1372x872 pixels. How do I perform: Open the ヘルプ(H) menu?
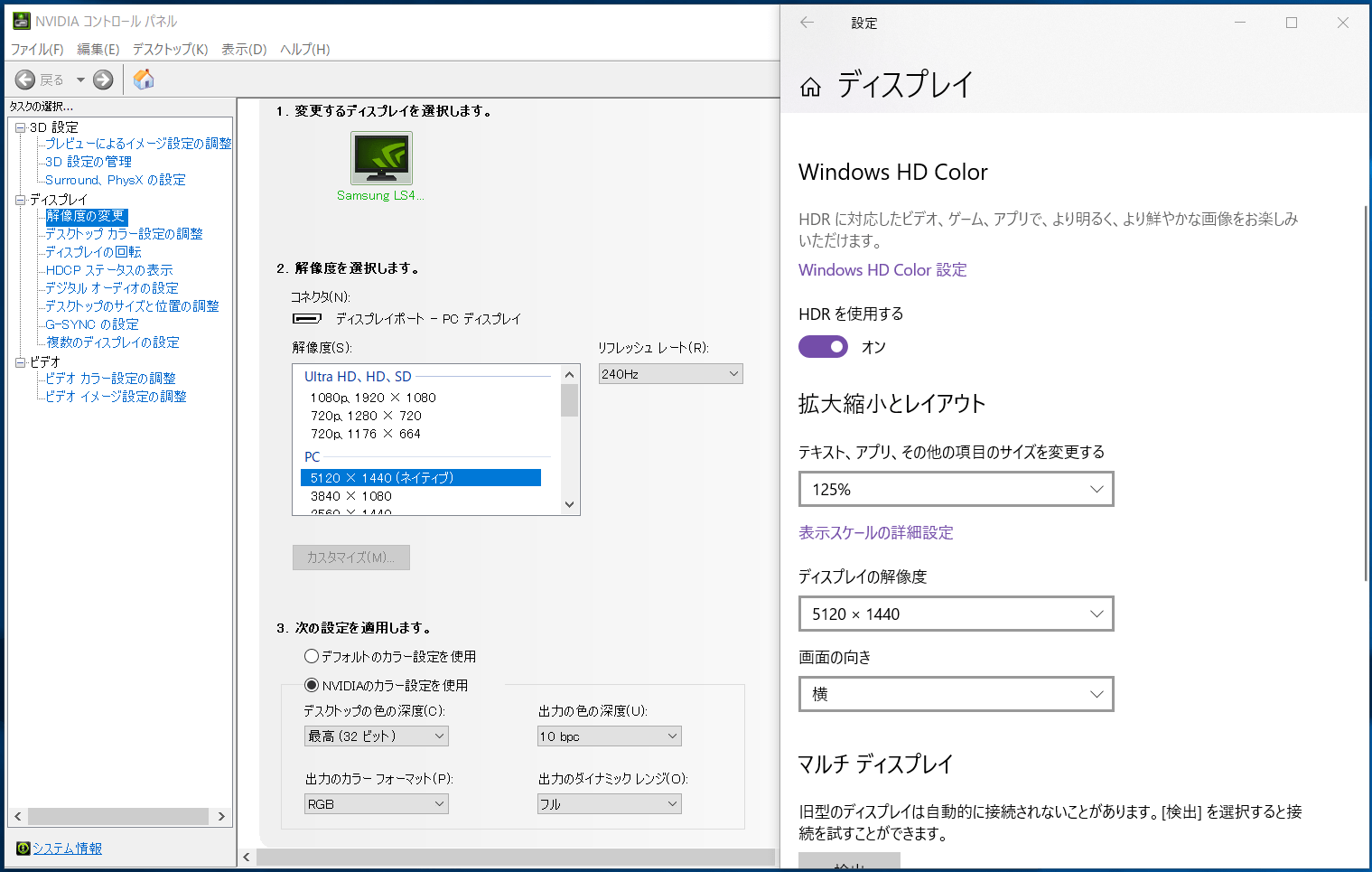(x=305, y=50)
